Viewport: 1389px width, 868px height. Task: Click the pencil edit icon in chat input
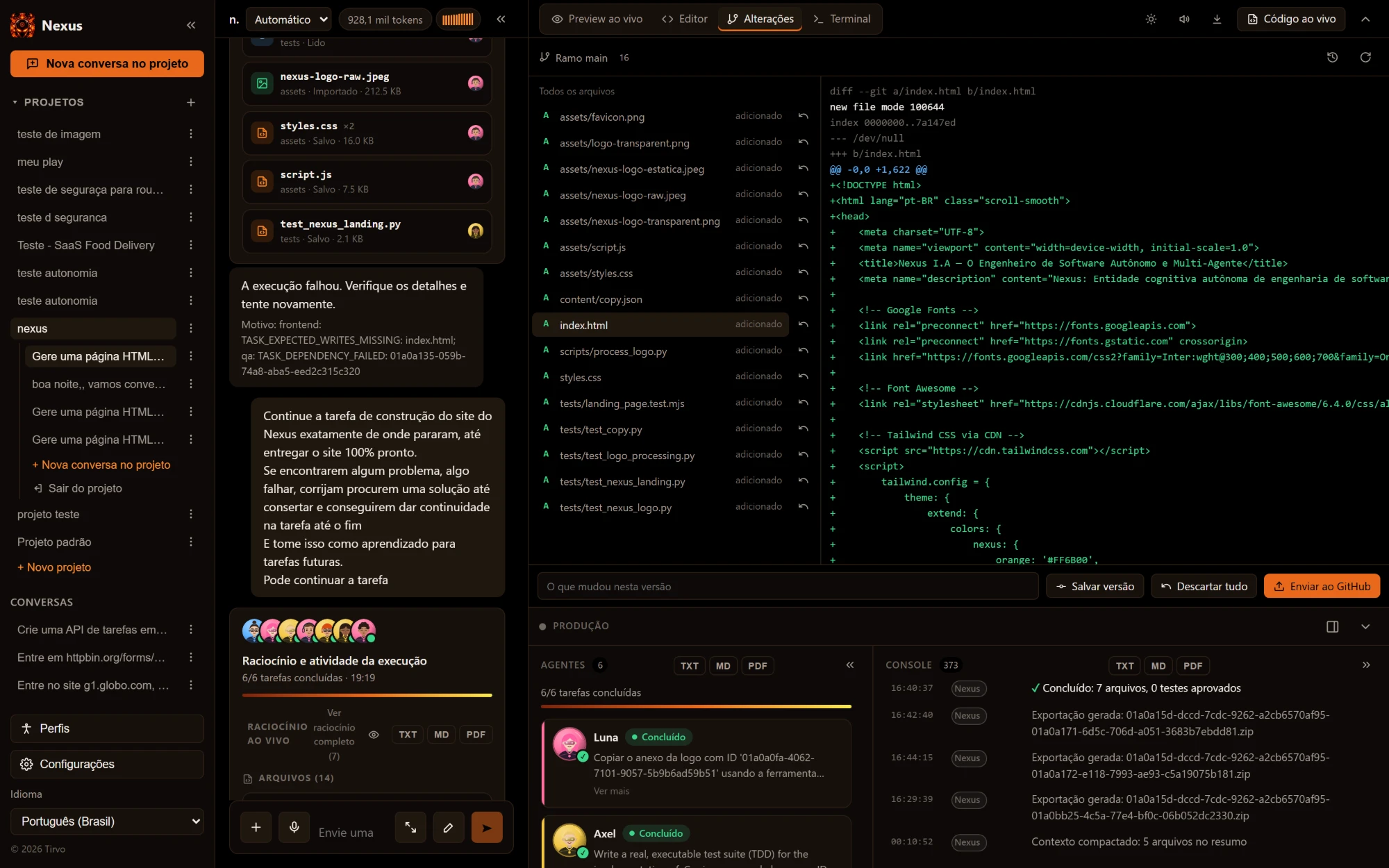[x=449, y=827]
